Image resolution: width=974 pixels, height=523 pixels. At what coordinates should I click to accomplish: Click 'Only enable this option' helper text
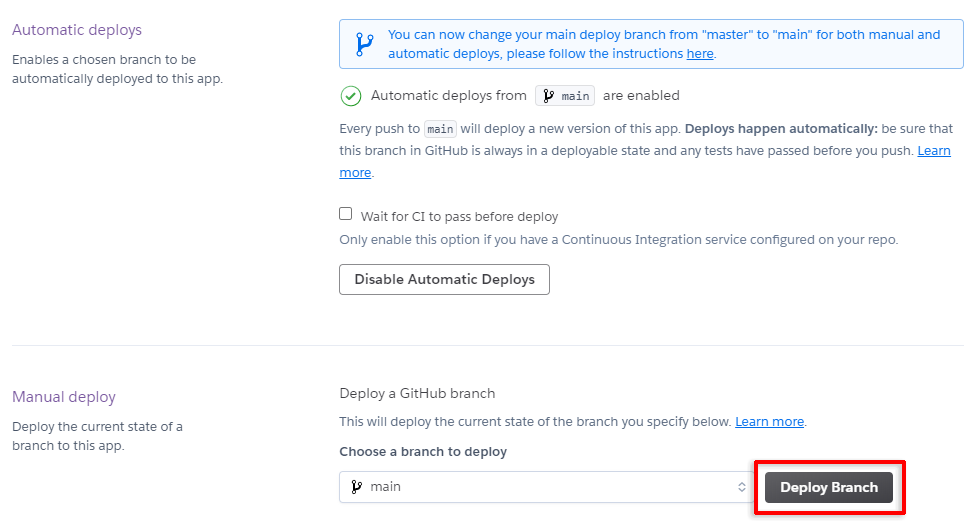pyautogui.click(x=619, y=240)
